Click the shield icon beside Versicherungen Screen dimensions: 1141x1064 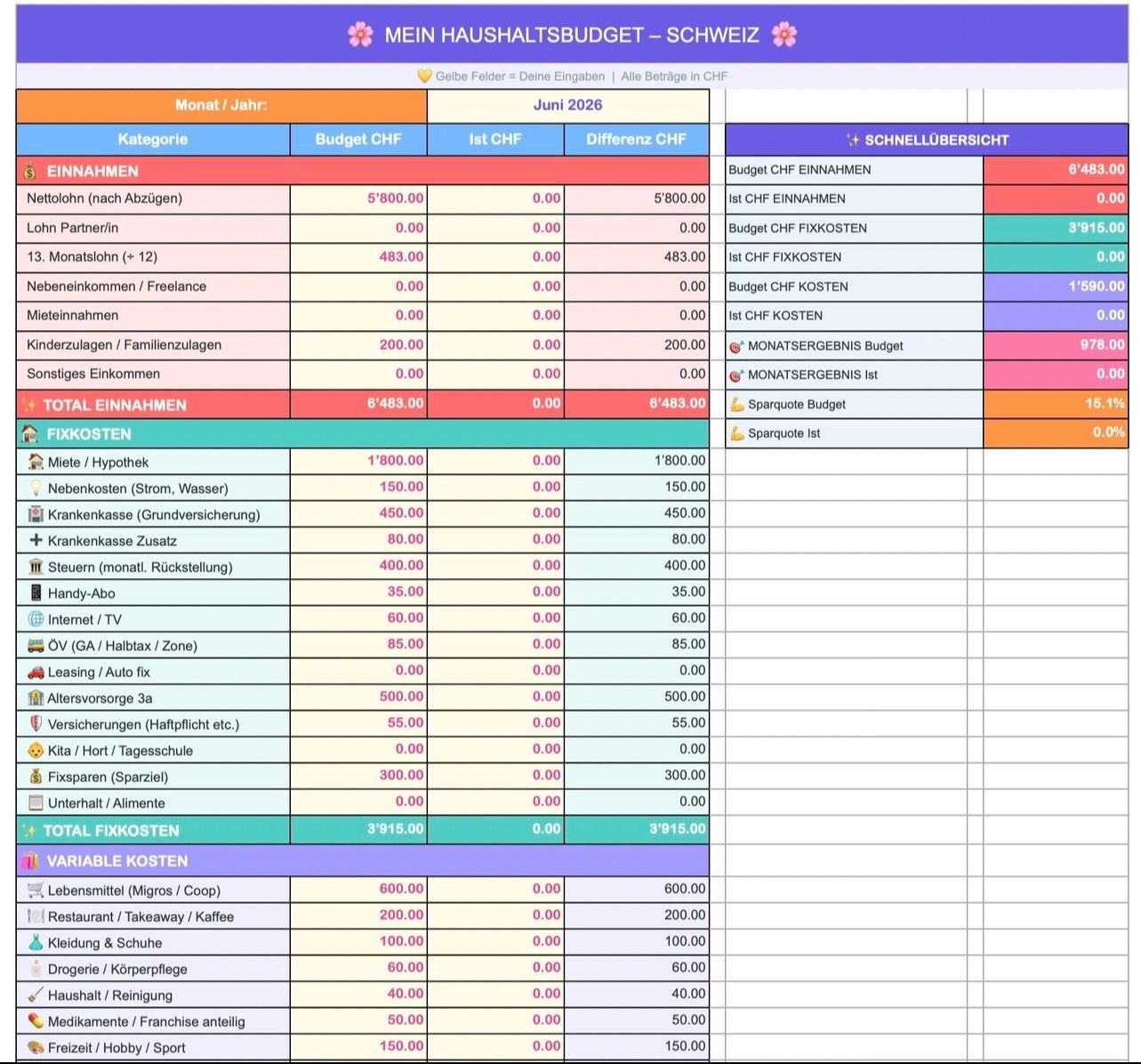point(36,724)
